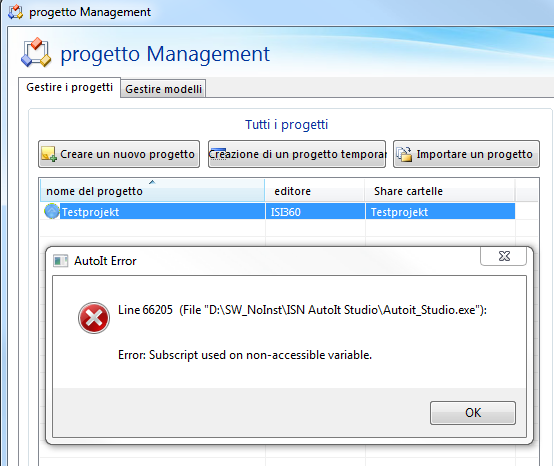The image size is (554, 466).
Task: Click the import project icon
Action: (405, 154)
